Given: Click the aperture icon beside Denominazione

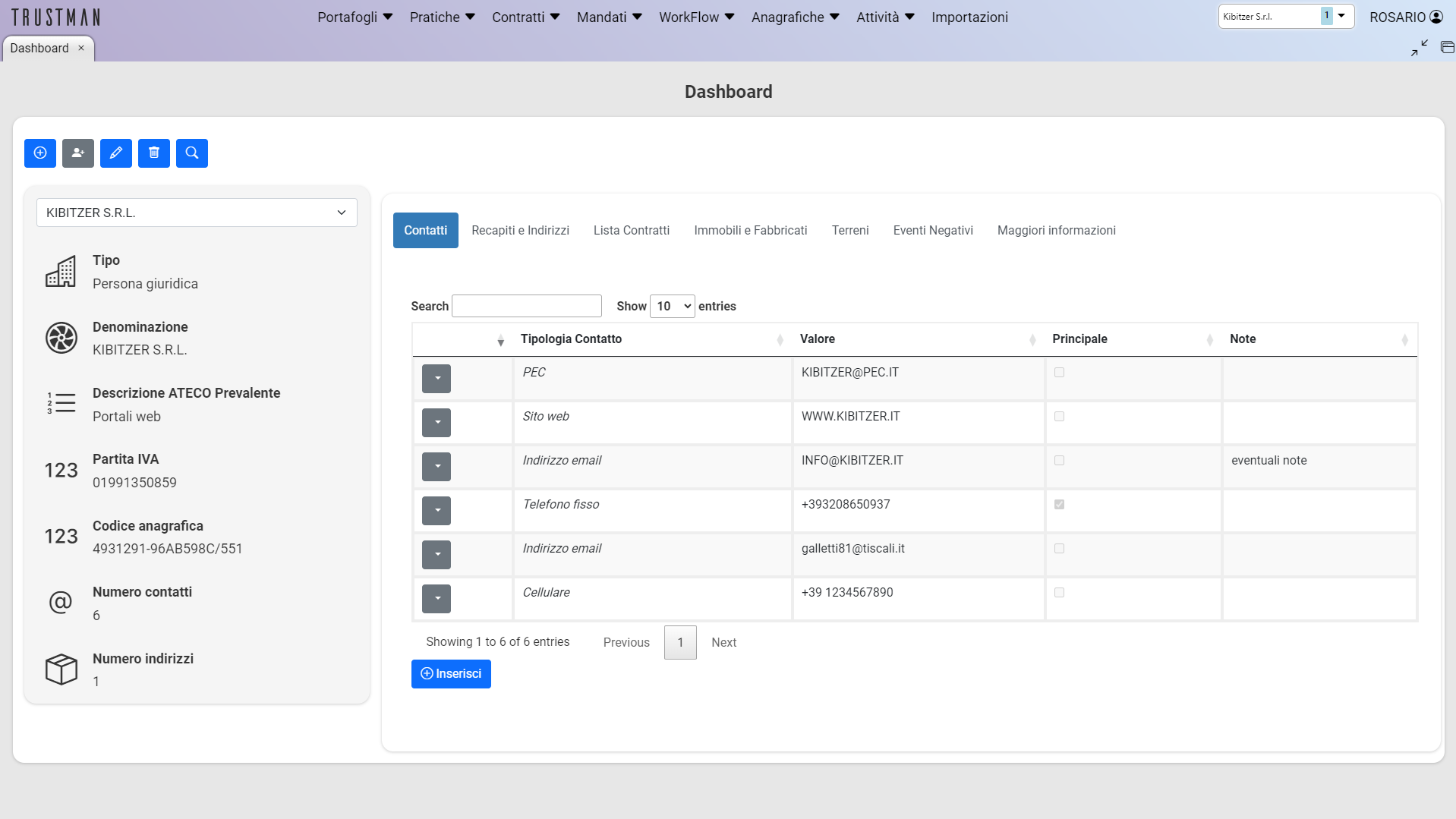Looking at the screenshot, I should tap(61, 338).
